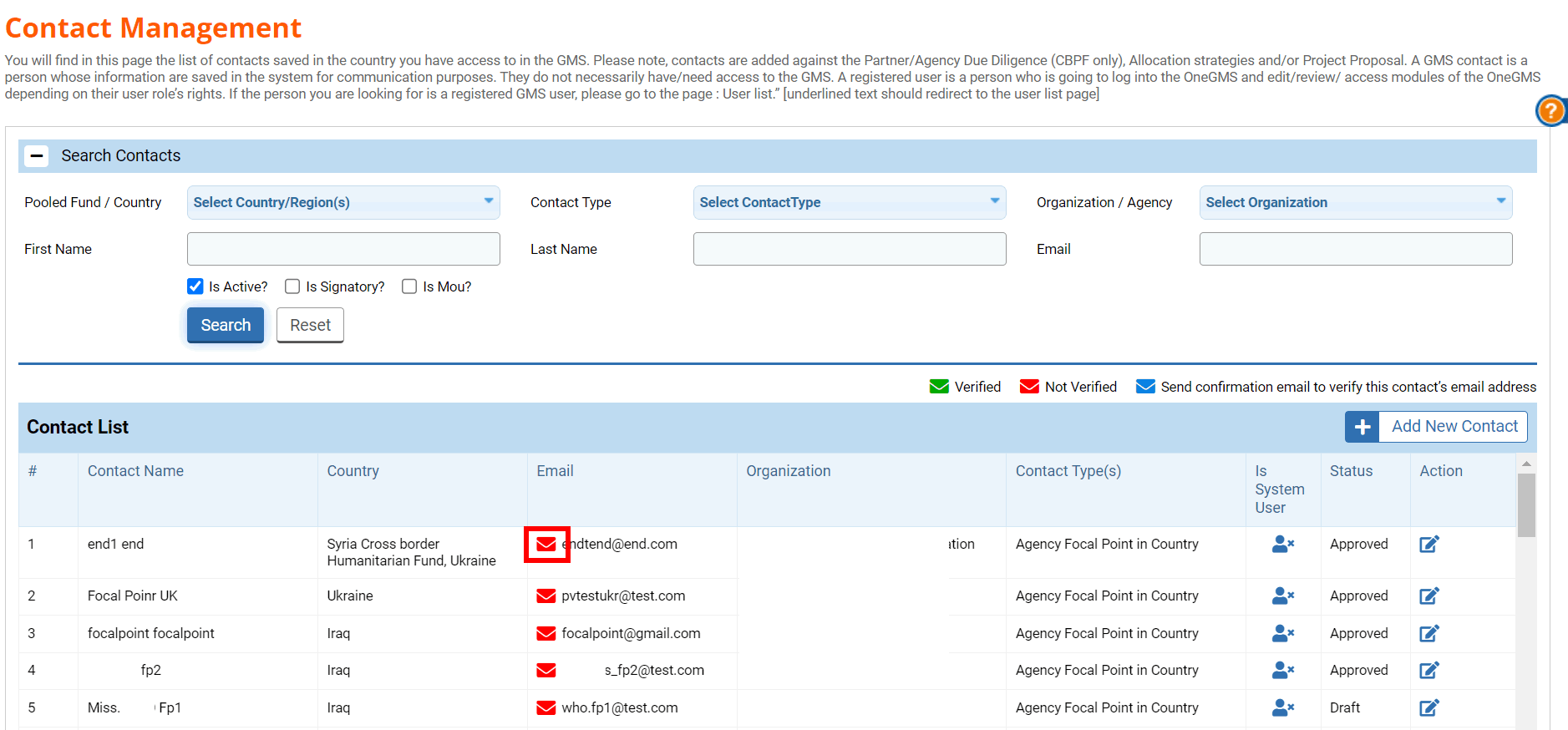Click system user icon for end1 end
Screen dimensions: 1568x730
[1282, 544]
